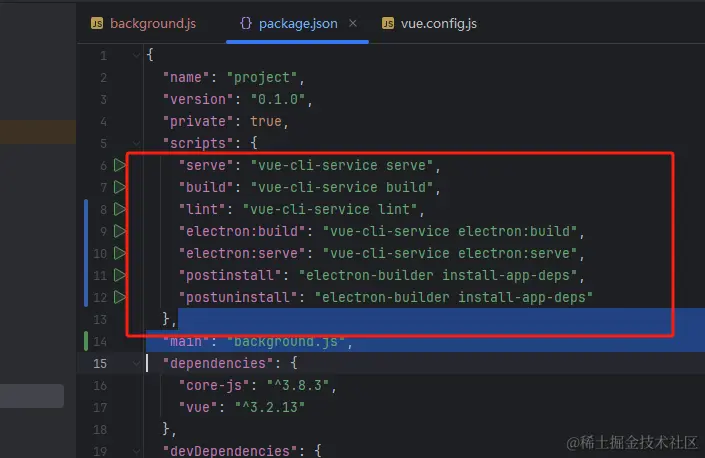The width and height of the screenshot is (705, 458).
Task: Click run icon beside build script
Action: pos(120,187)
